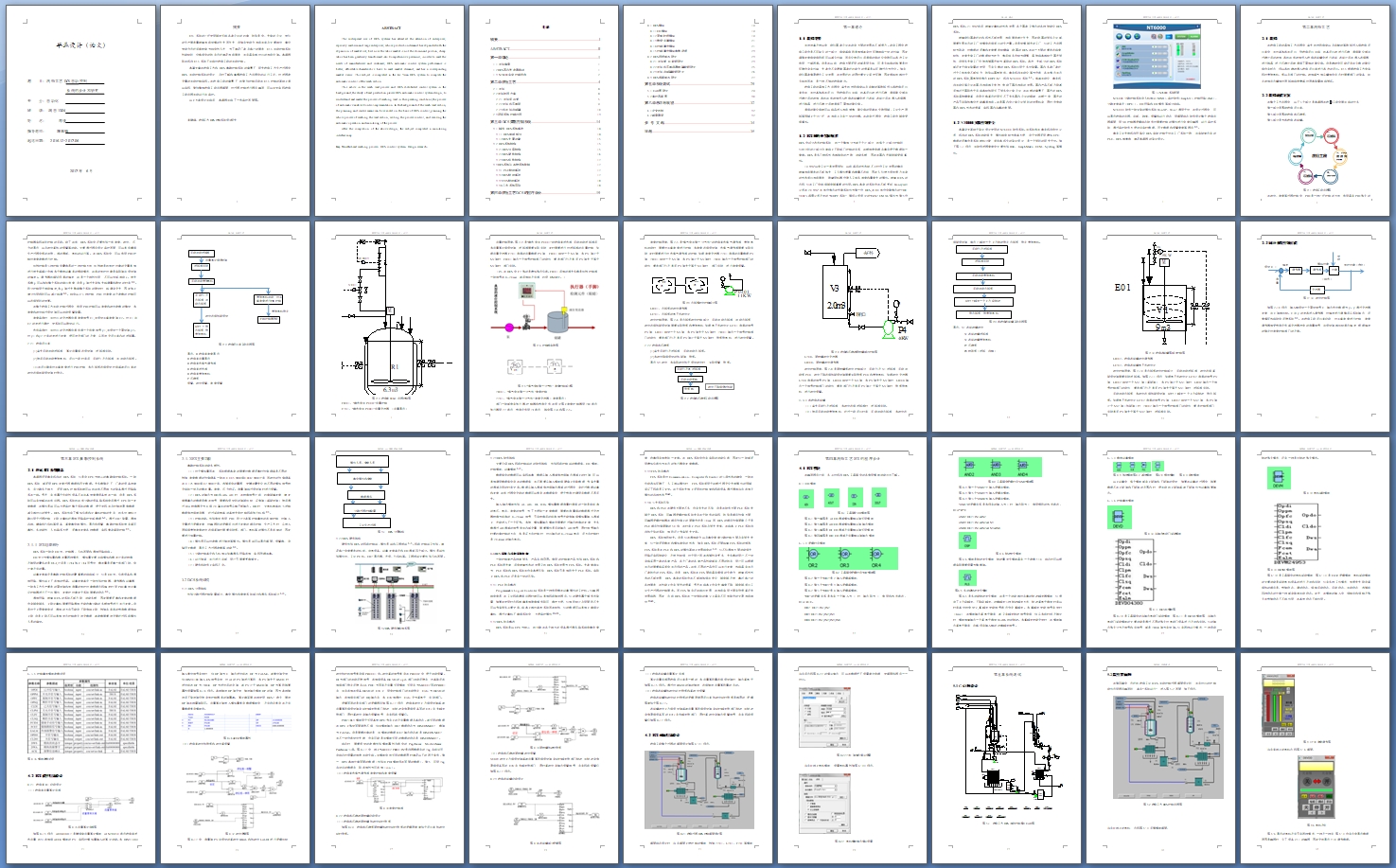Select the page with green AND logic blocks
This screenshot has height=868, width=1396.
(1007, 542)
